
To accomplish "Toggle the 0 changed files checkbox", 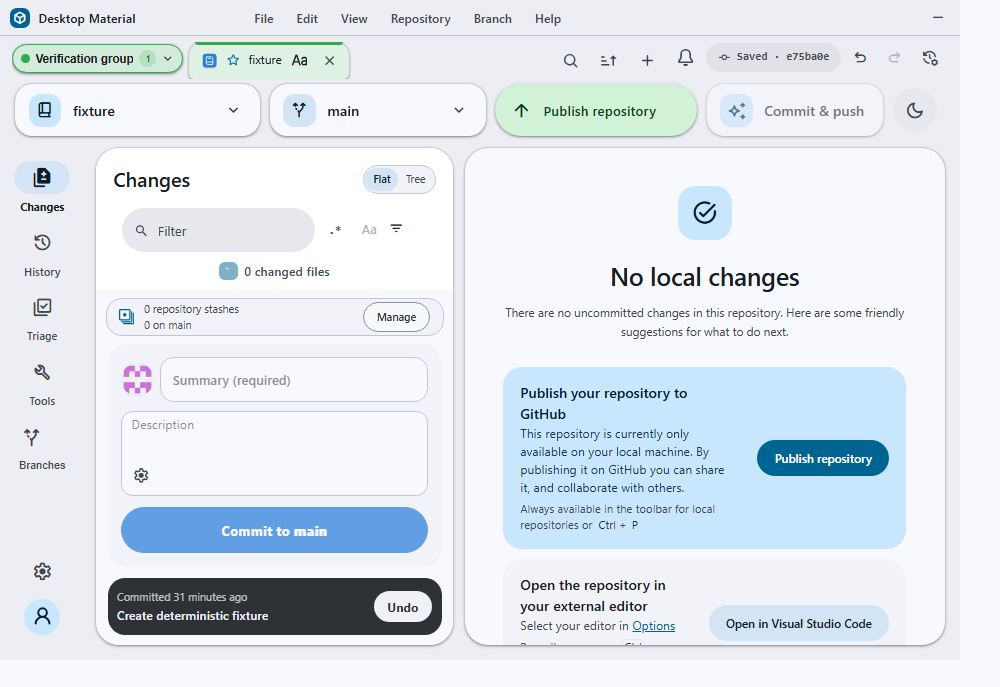I will [228, 271].
